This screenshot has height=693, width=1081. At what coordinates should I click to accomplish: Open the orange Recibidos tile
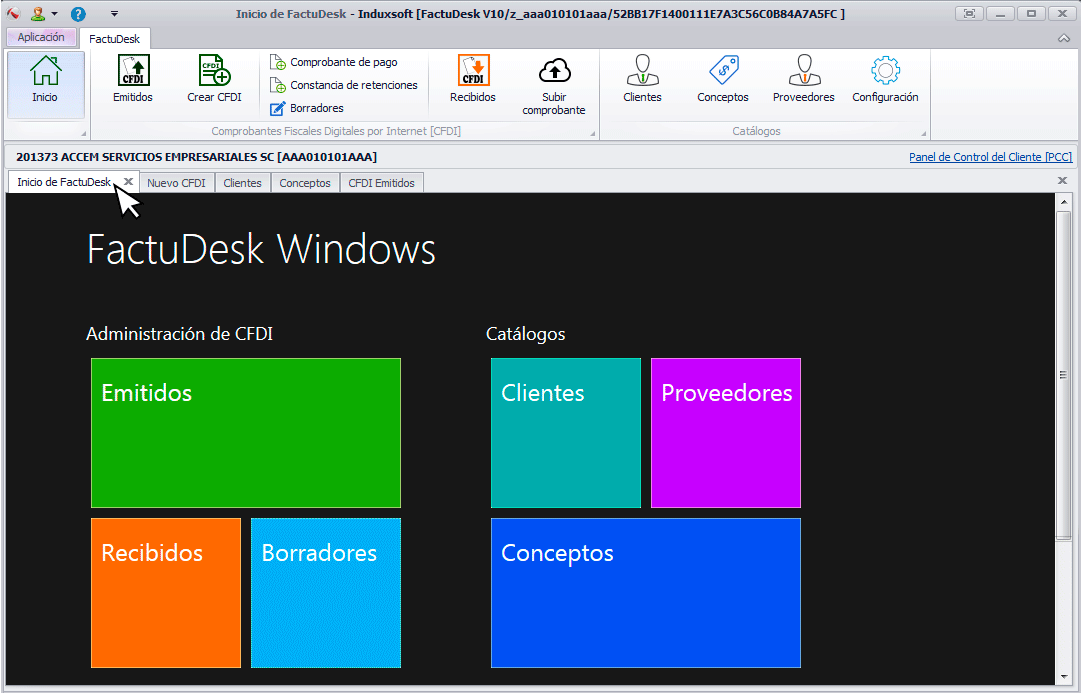point(166,593)
